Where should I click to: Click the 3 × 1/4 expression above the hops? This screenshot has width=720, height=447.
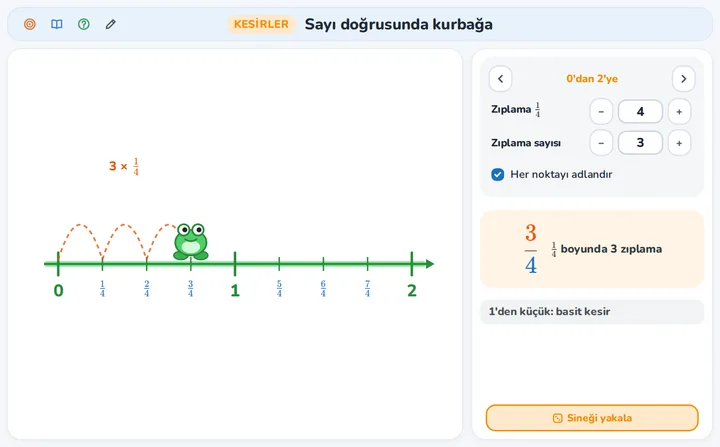pos(124,166)
